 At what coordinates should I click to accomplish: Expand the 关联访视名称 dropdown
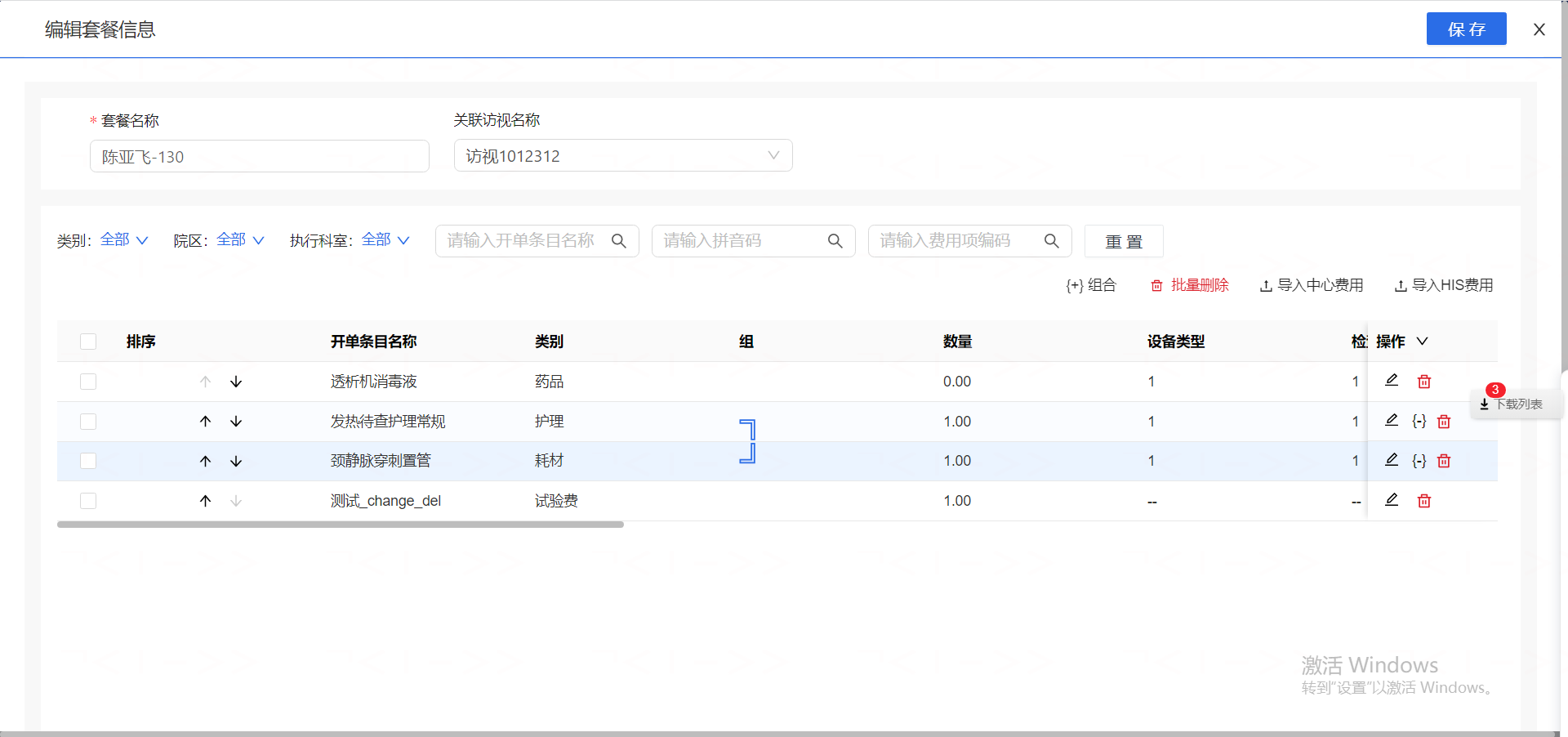[623, 155]
